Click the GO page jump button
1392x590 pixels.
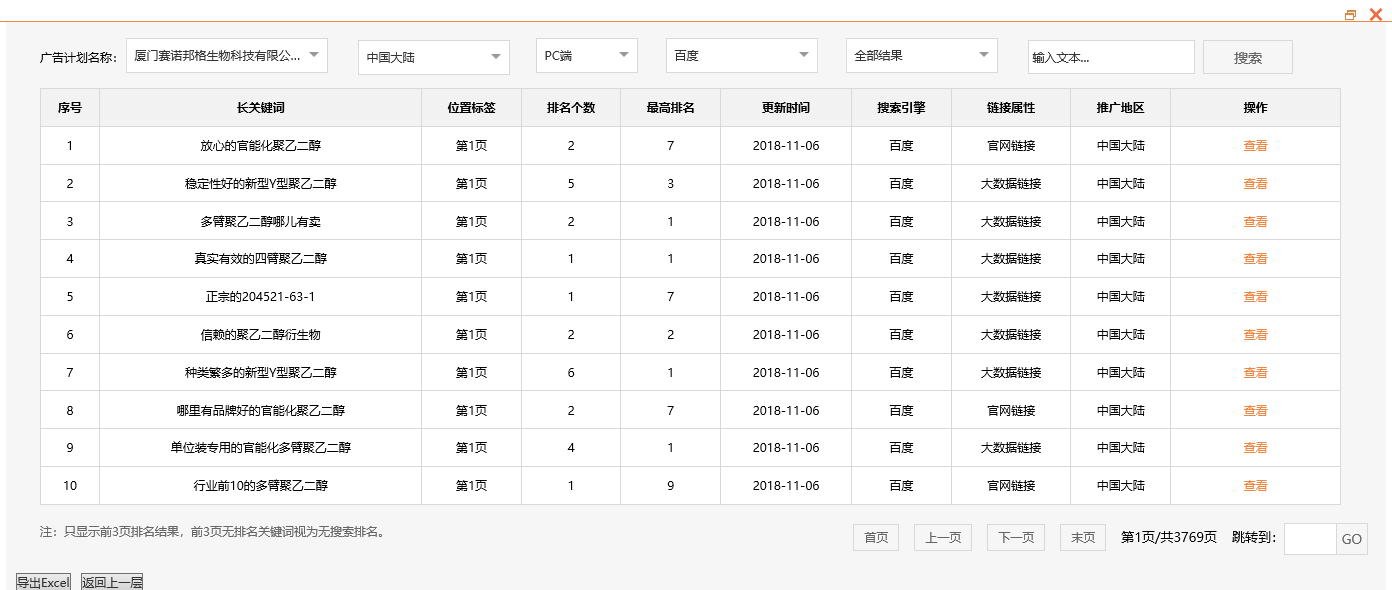pos(1352,539)
